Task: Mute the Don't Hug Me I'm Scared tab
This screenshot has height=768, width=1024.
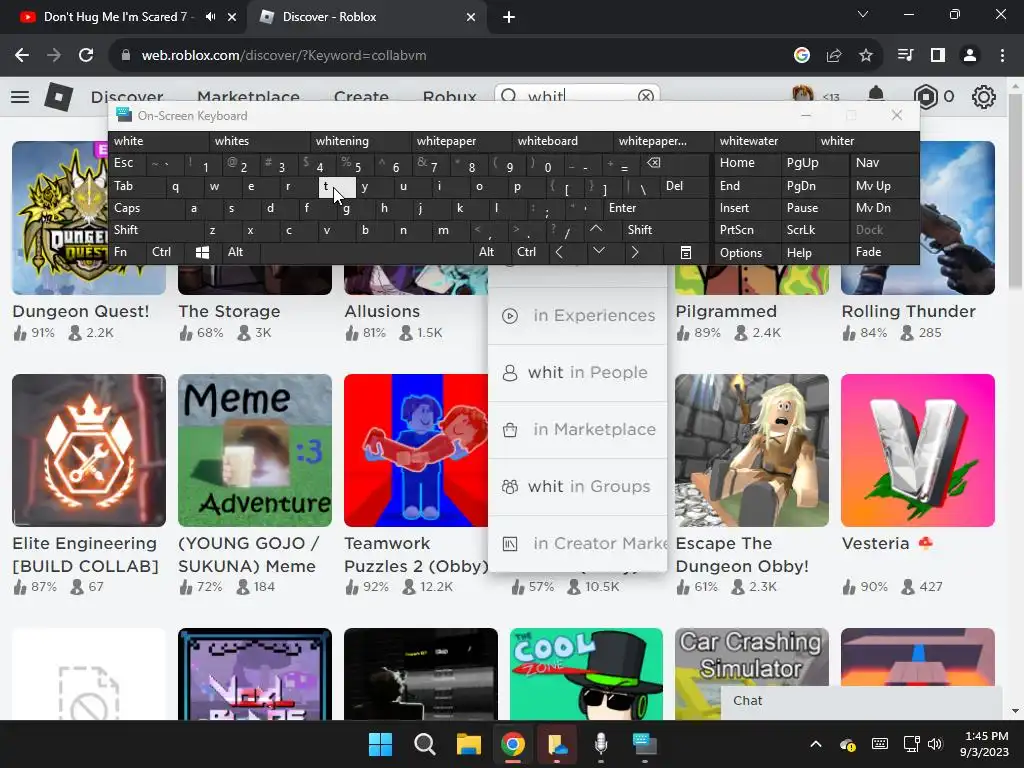Action: tap(210, 17)
